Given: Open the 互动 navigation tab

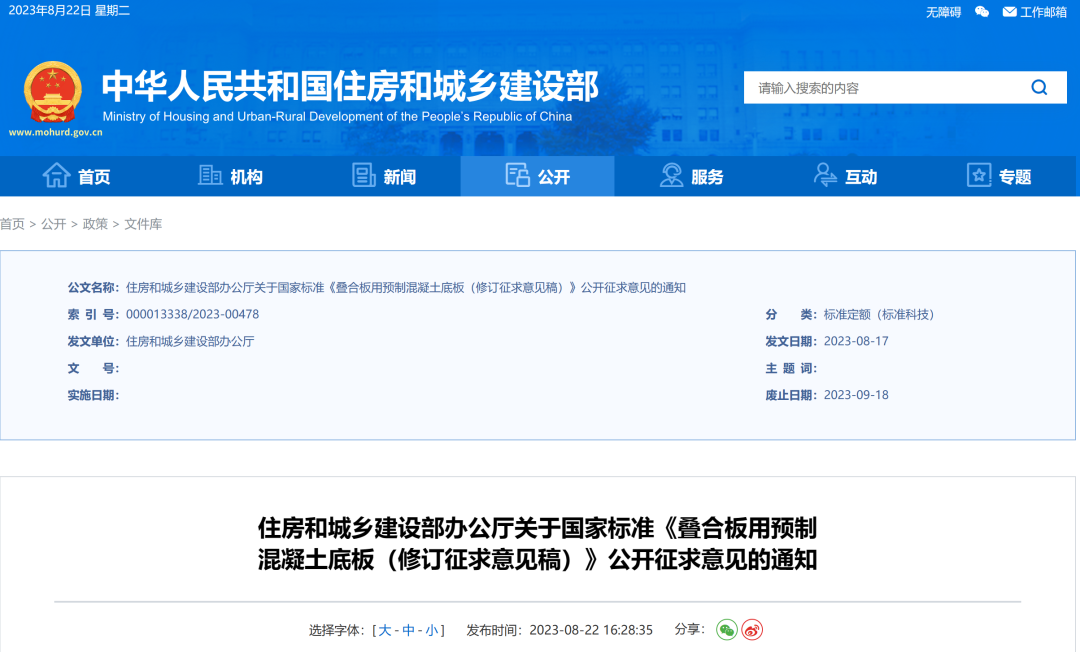Looking at the screenshot, I should [x=844, y=176].
